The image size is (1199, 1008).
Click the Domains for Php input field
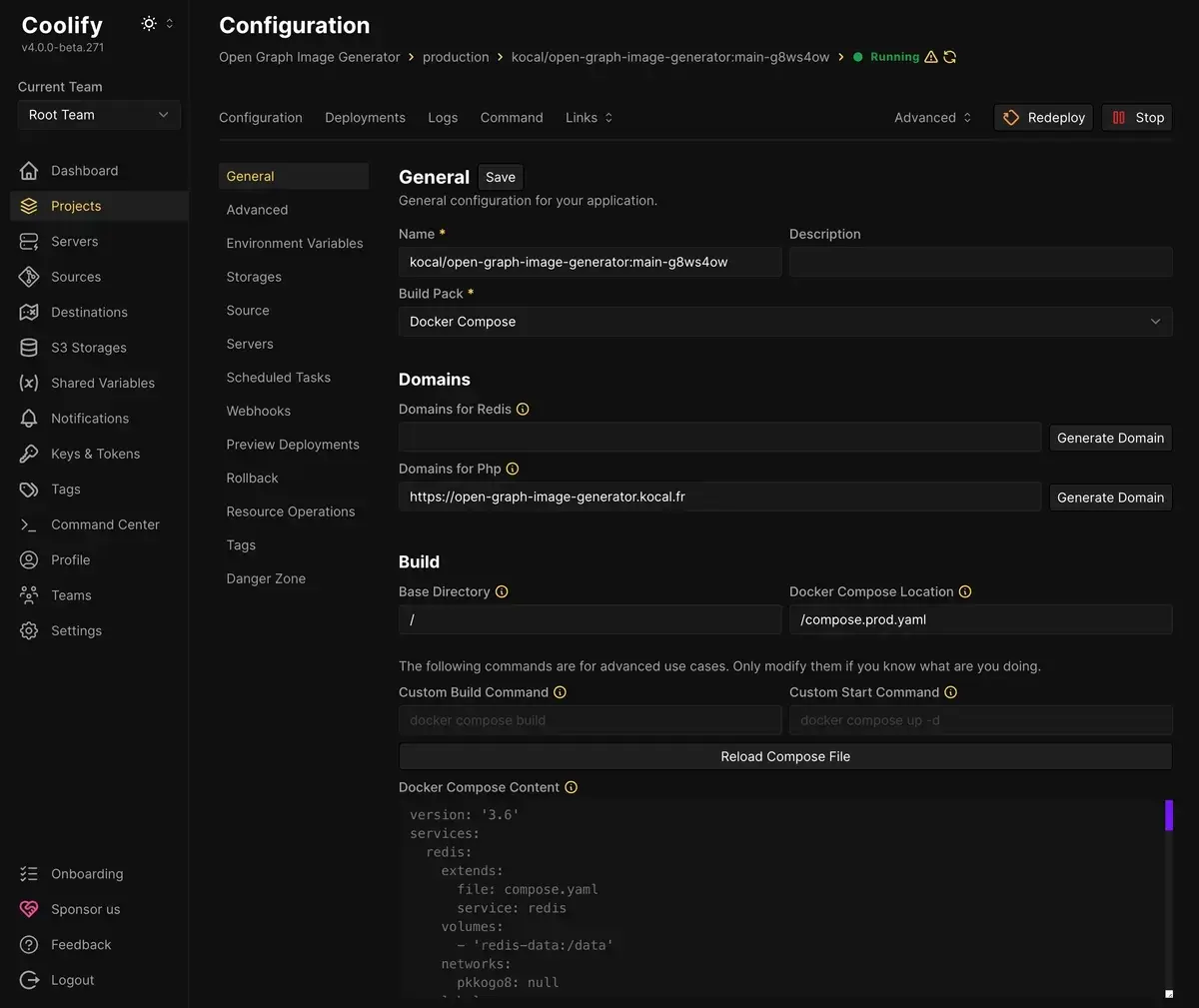pyautogui.click(x=719, y=497)
